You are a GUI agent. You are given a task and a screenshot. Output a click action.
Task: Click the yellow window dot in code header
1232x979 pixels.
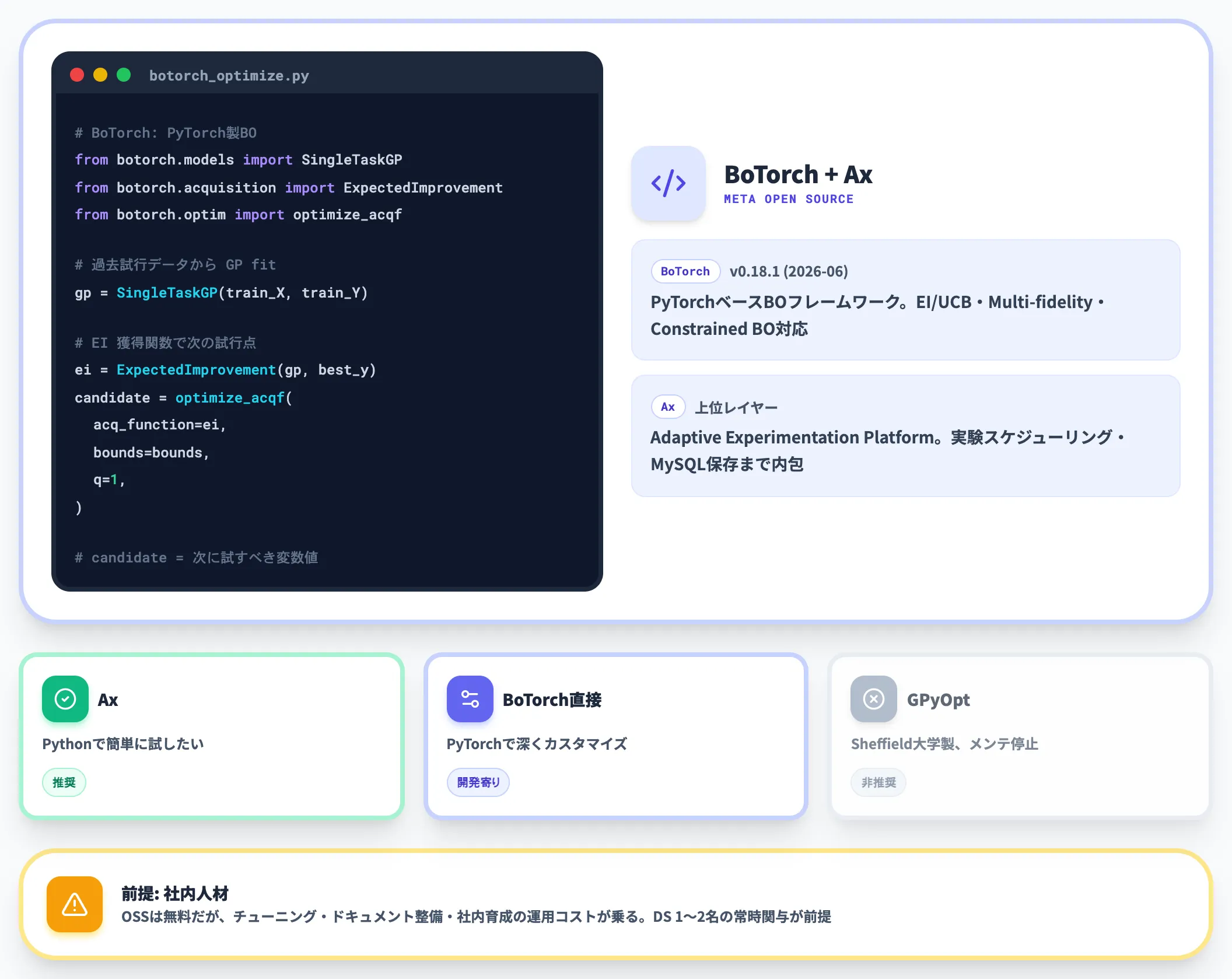pyautogui.click(x=100, y=75)
